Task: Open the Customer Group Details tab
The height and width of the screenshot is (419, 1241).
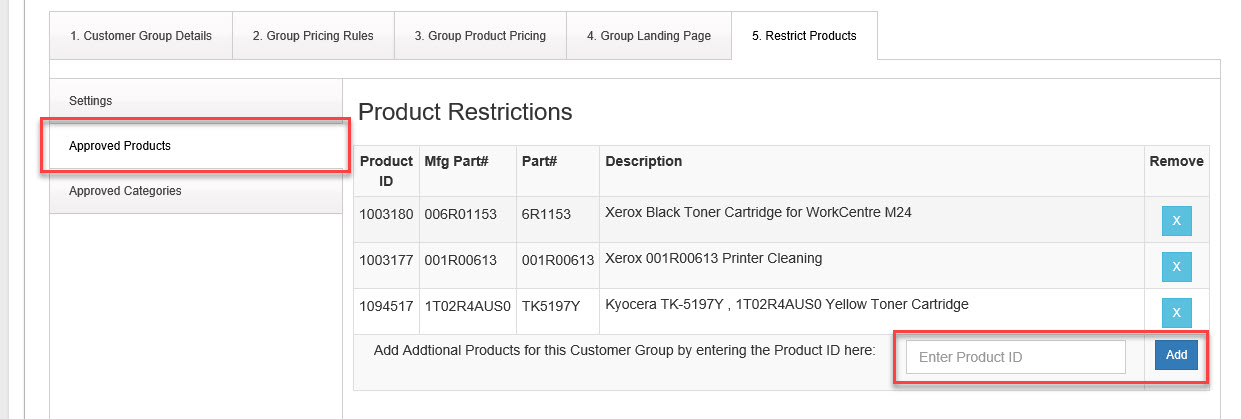Action: tap(141, 36)
